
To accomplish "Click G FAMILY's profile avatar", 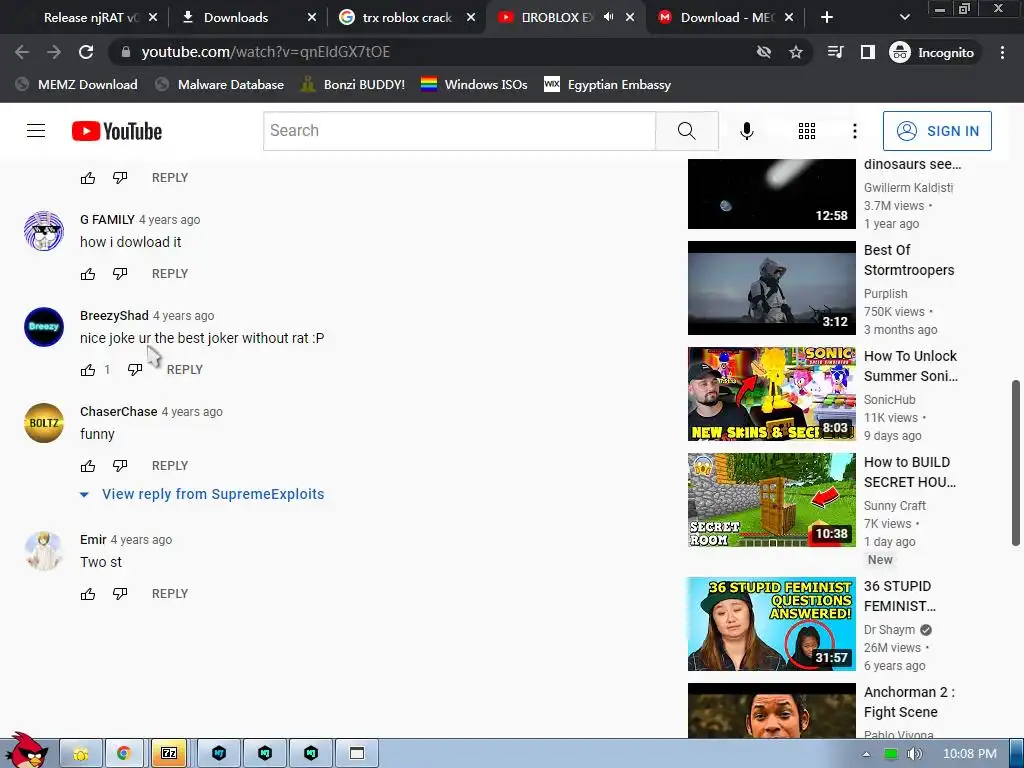I will pyautogui.click(x=44, y=231).
